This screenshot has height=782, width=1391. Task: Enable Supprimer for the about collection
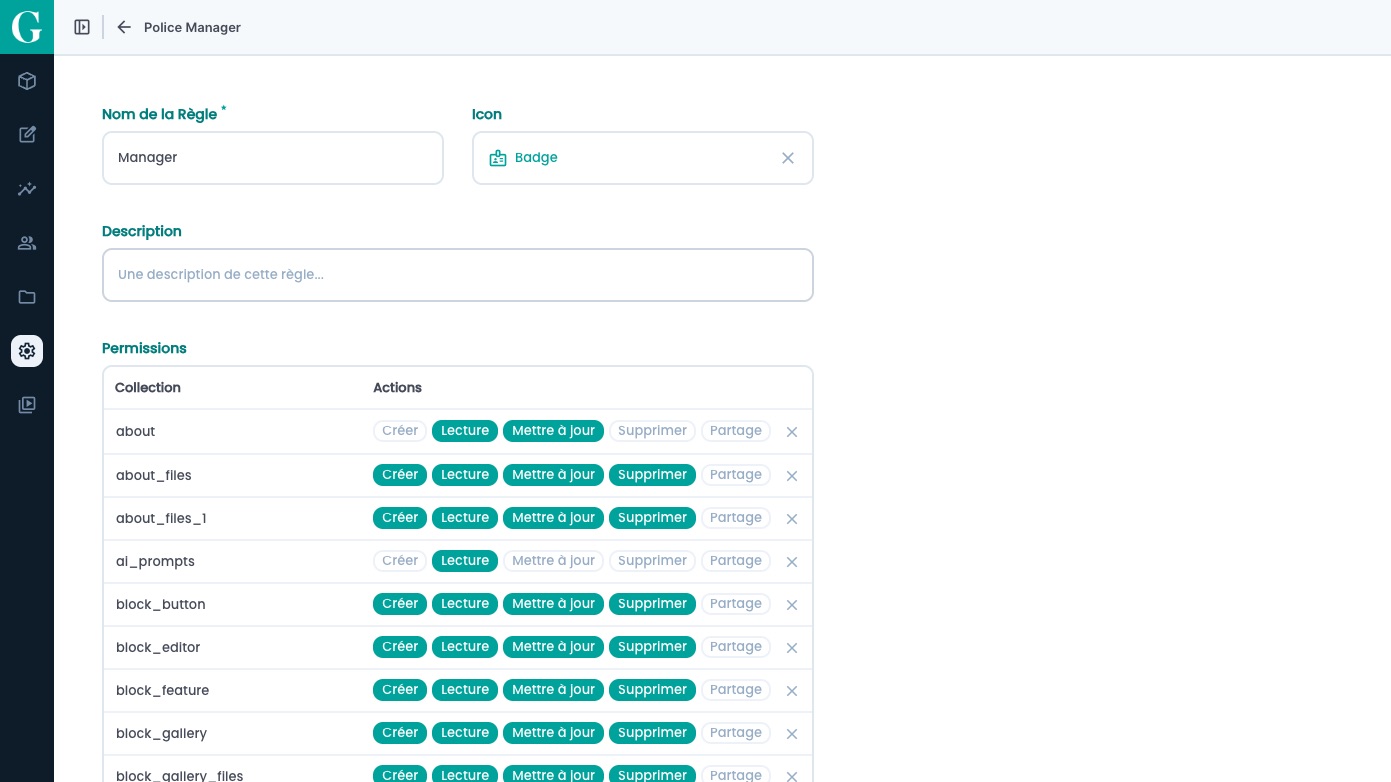[652, 431]
